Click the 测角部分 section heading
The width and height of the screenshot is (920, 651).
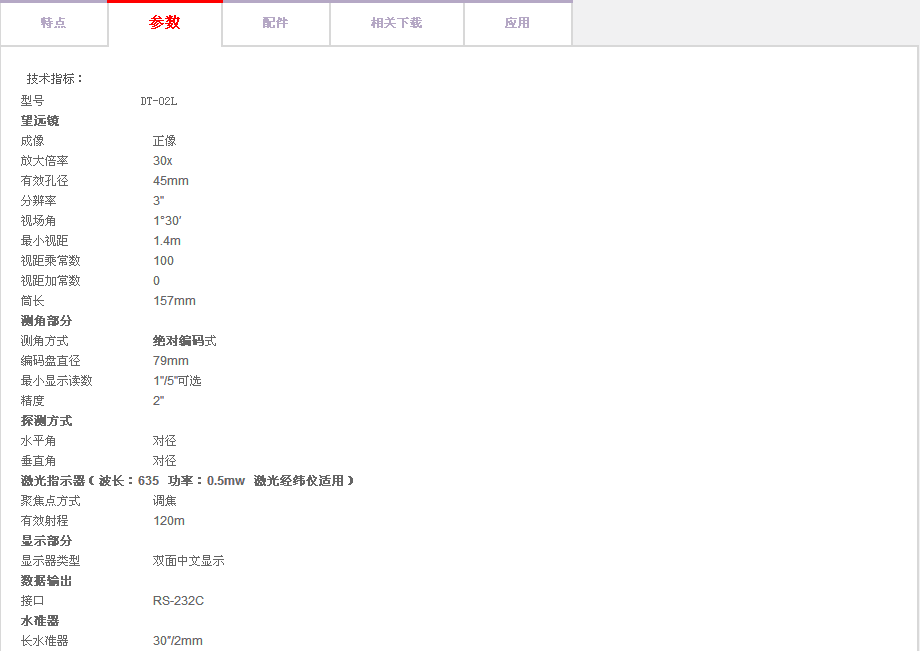[46, 321]
